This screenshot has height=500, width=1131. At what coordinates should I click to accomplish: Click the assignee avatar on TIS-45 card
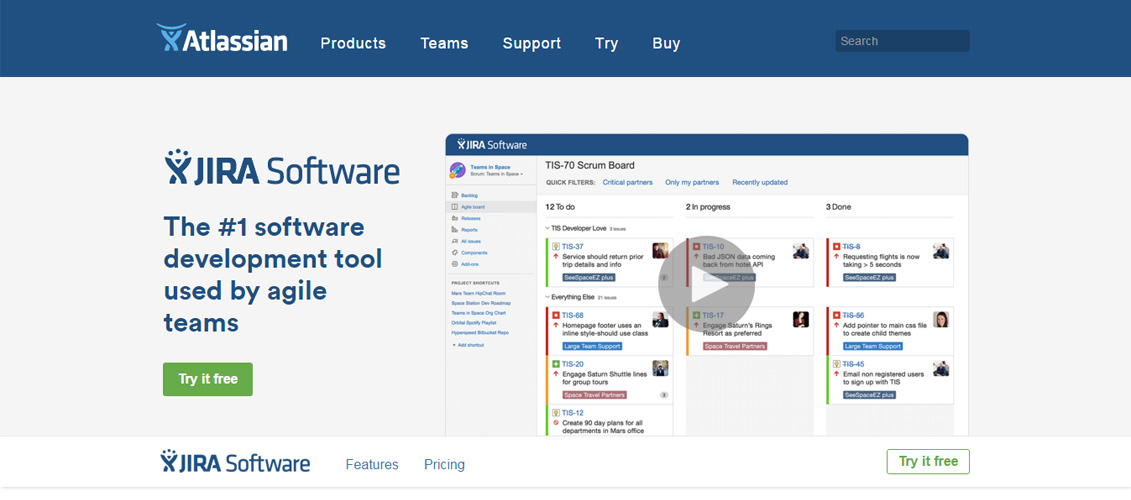coord(941,368)
